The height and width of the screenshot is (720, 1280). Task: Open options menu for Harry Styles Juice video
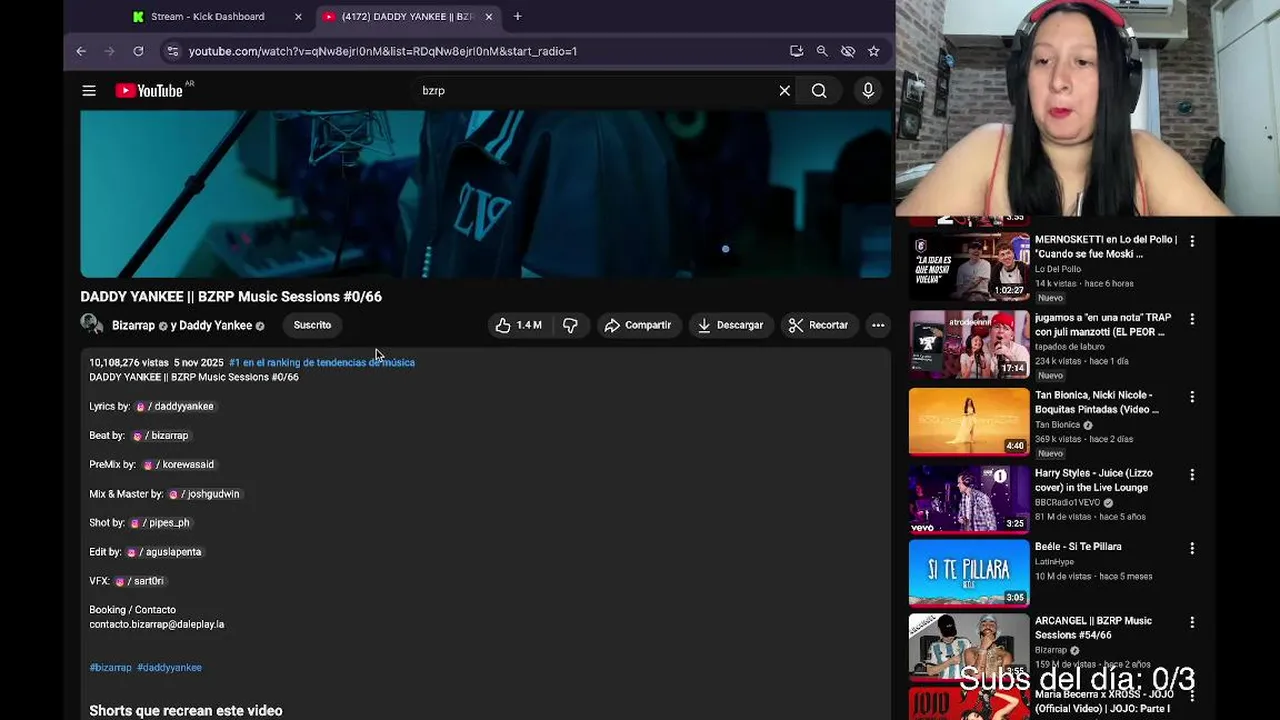click(x=1192, y=475)
